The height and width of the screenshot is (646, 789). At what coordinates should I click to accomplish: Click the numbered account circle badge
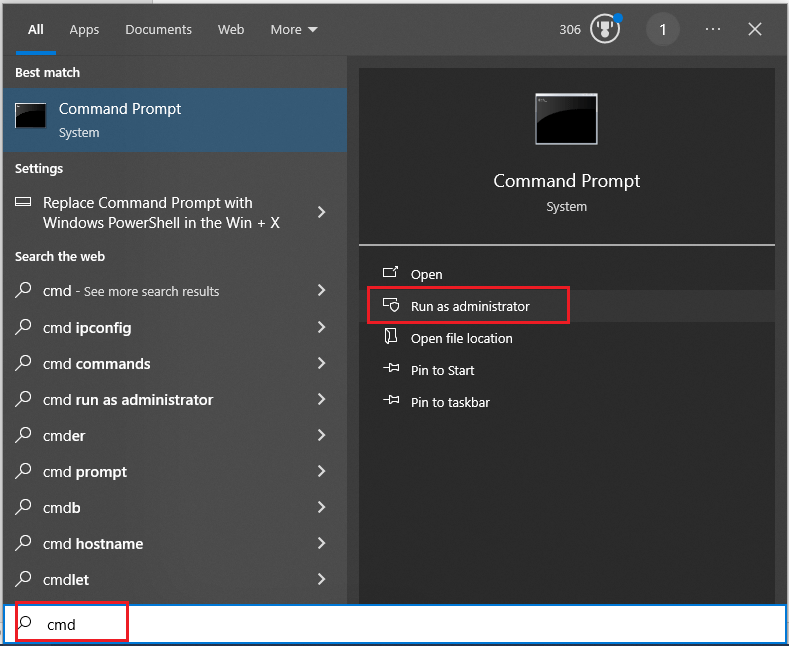tap(662, 30)
